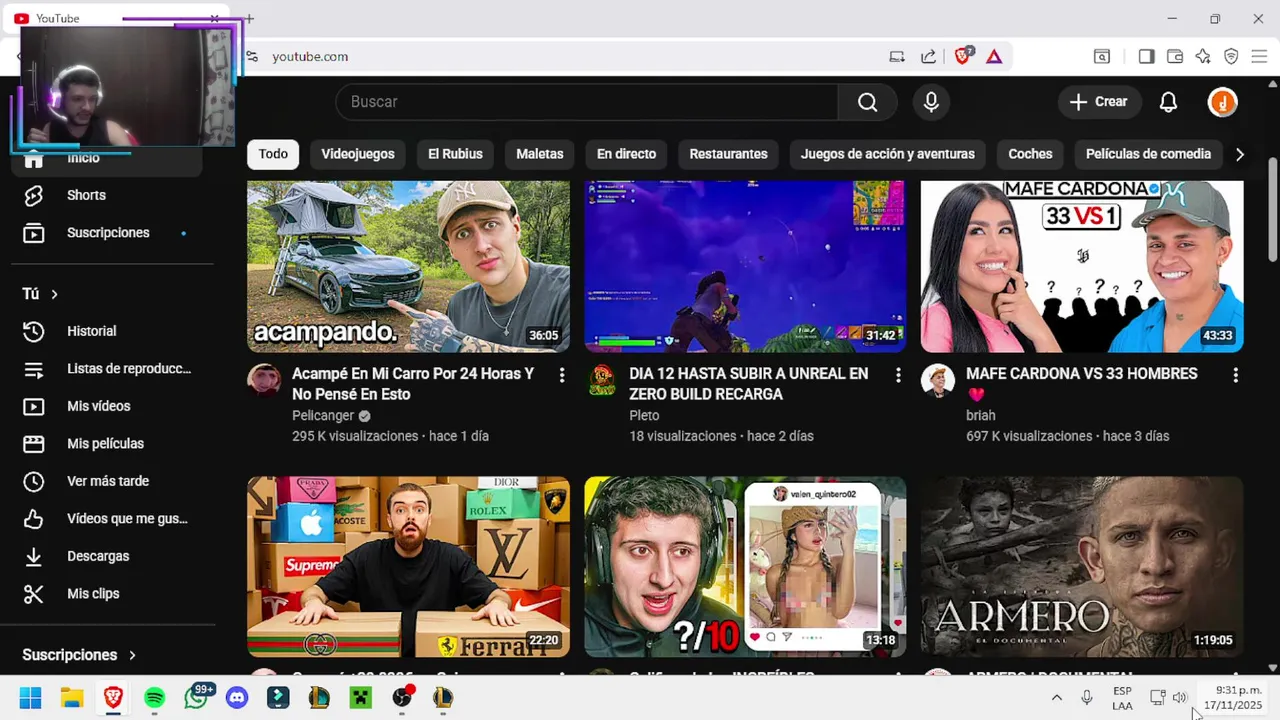Select the Maletas chip
Viewport: 1280px width, 720px height.
pos(540,154)
